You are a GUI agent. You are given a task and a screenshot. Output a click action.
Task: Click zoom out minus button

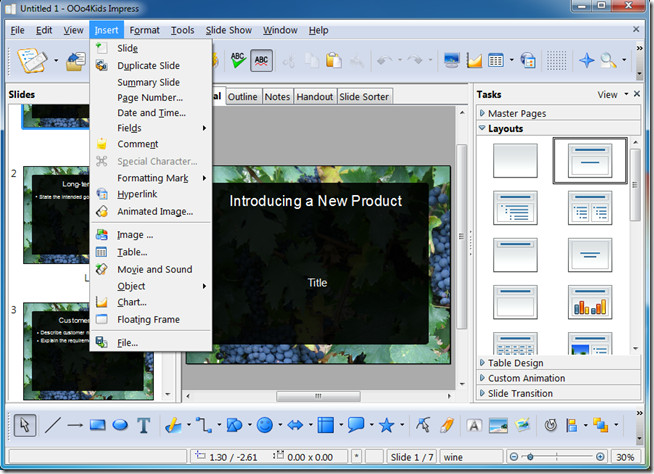coord(514,457)
